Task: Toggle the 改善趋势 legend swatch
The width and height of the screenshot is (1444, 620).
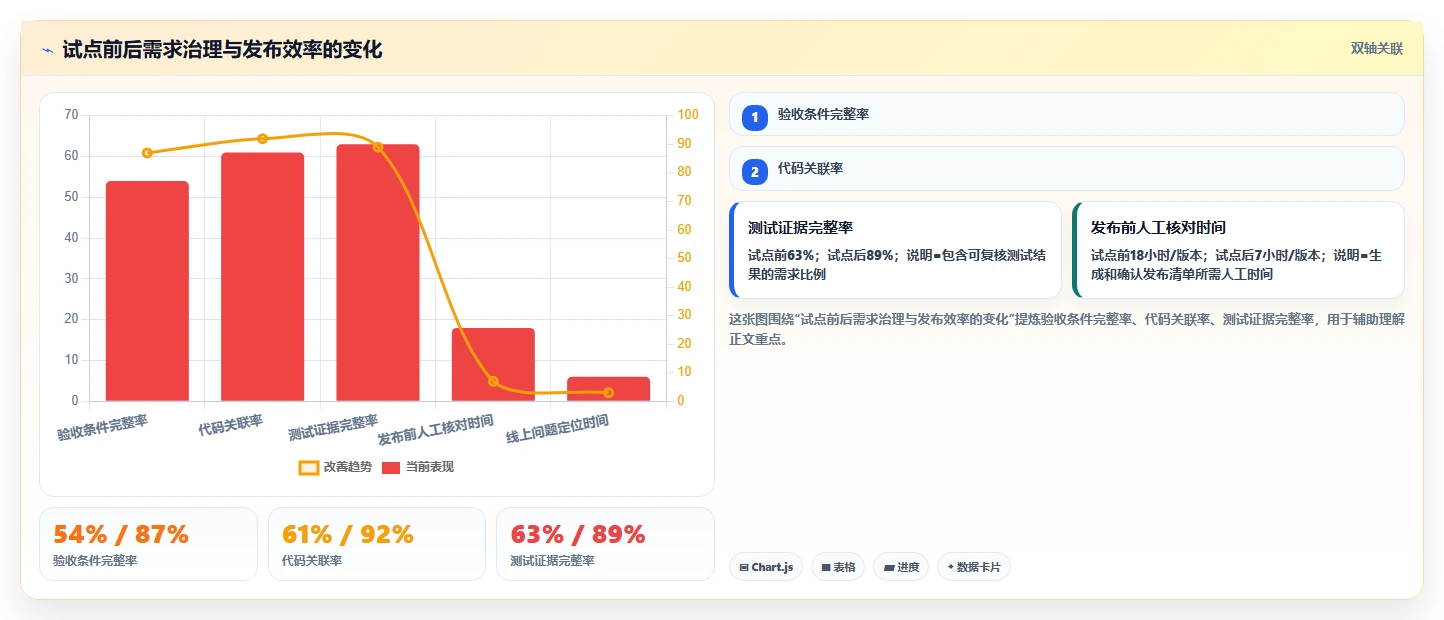Action: [309, 467]
